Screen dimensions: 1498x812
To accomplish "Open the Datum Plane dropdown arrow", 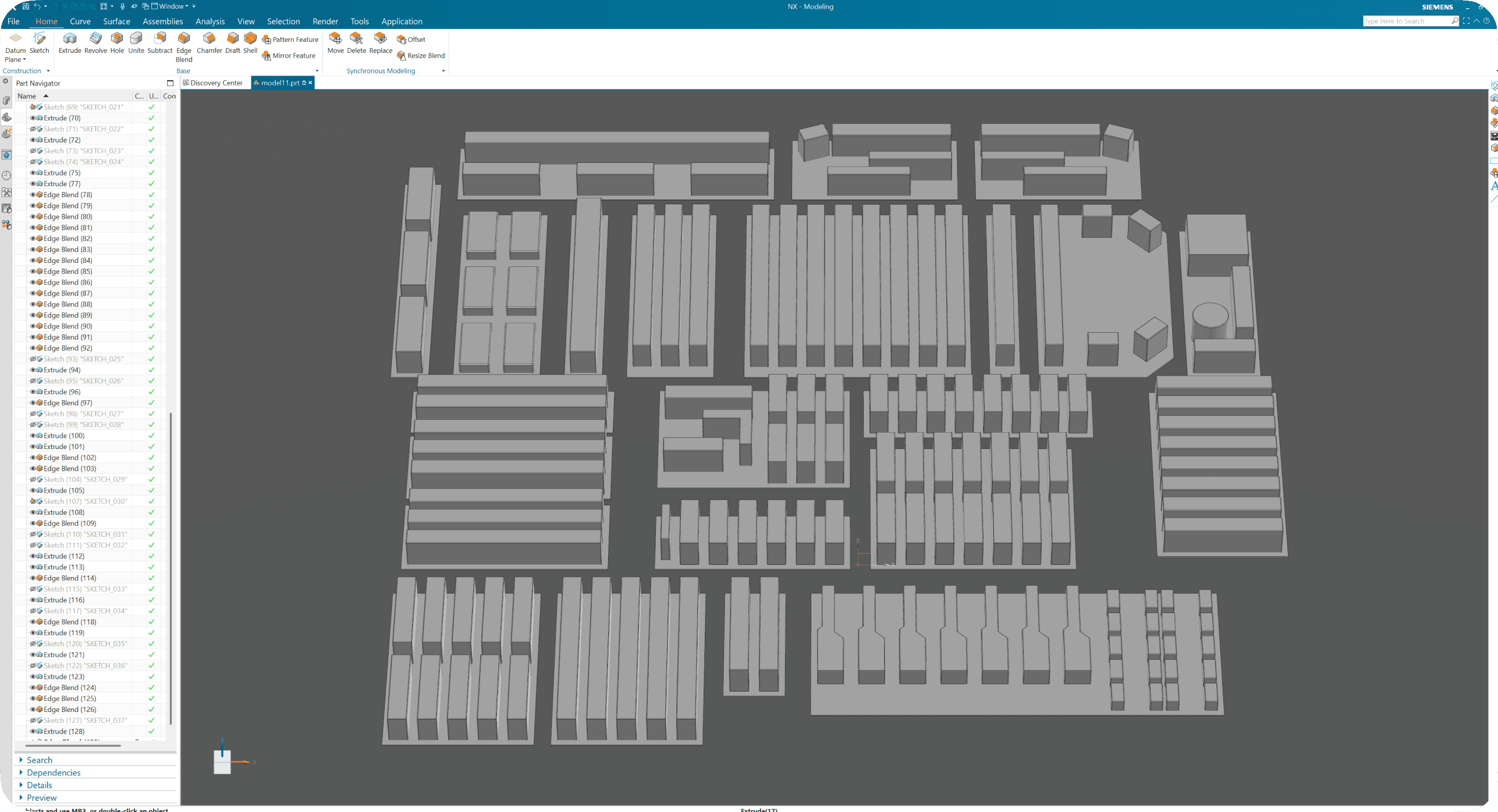I will pos(24,59).
